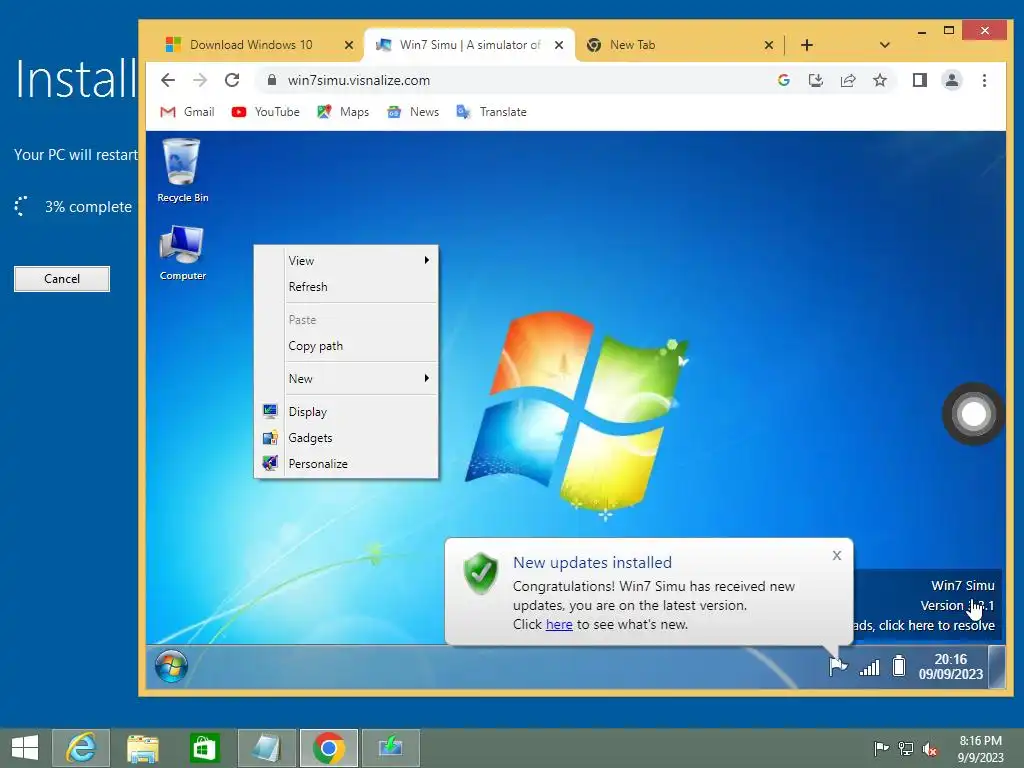Open Chrome profile avatar
This screenshot has height=768, width=1024.
(x=952, y=80)
